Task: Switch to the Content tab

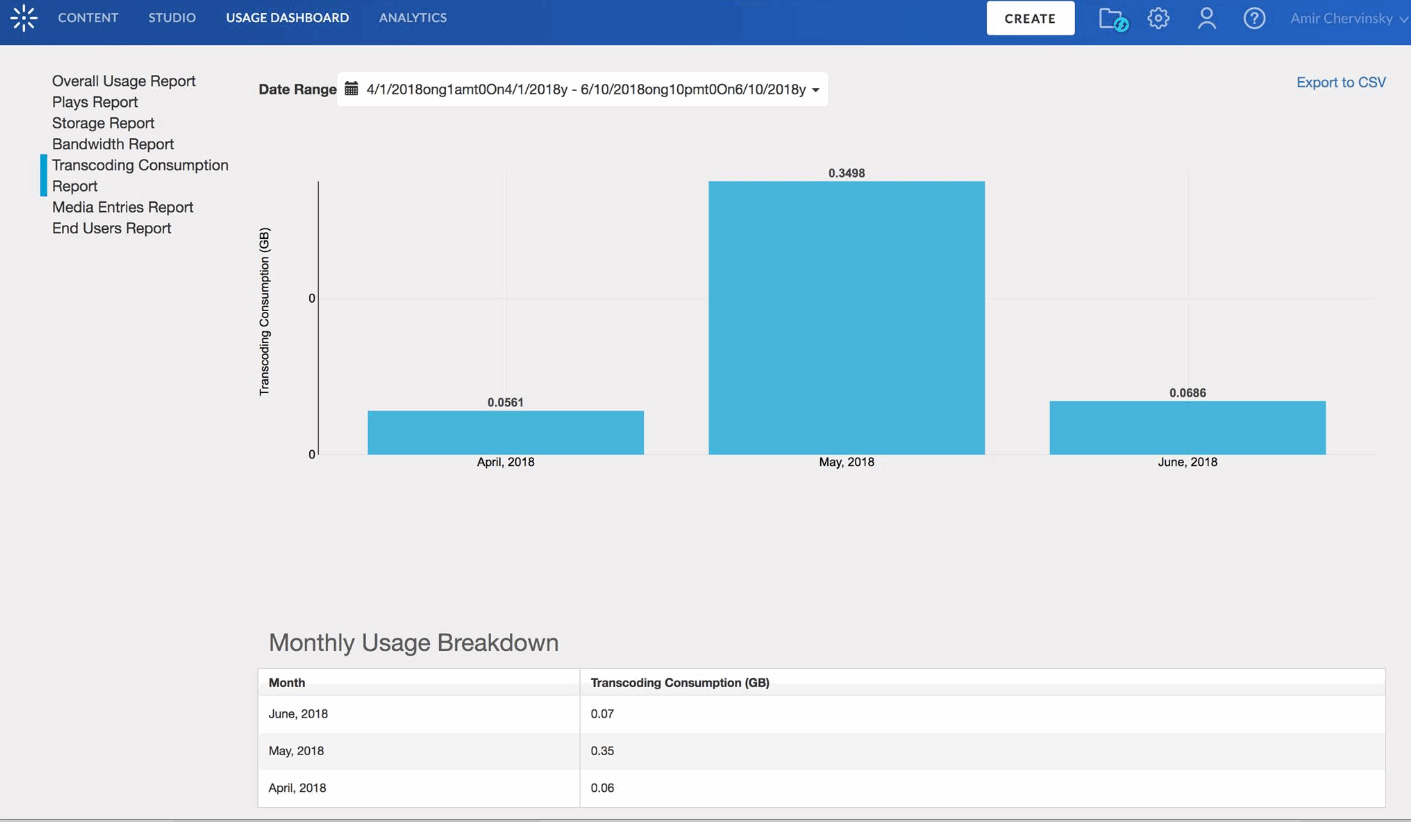Action: [x=88, y=18]
